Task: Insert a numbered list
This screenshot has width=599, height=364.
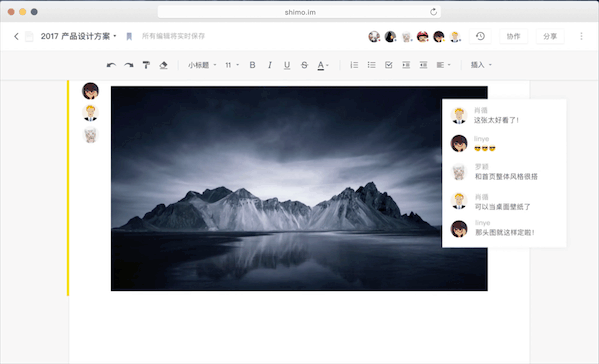Action: pyautogui.click(x=354, y=65)
